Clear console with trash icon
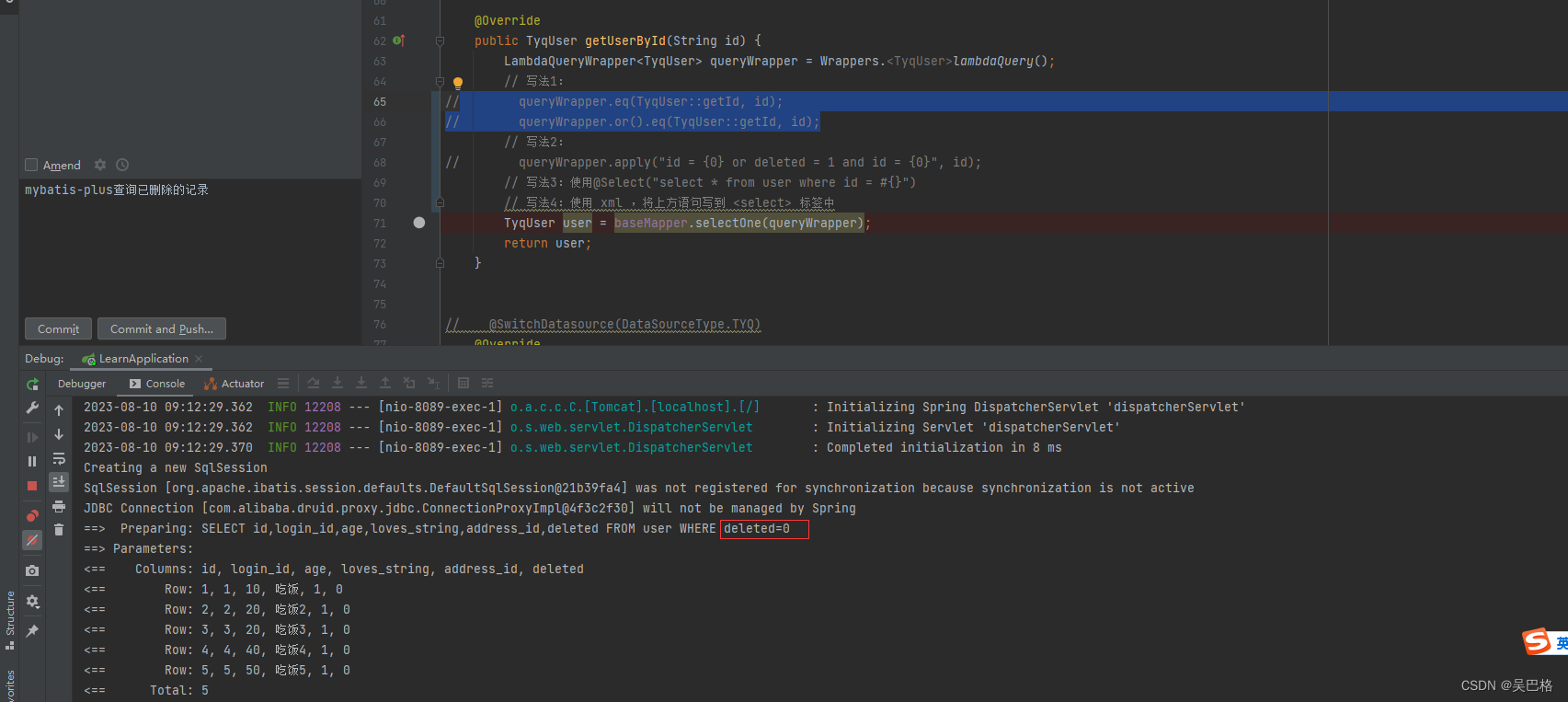Image resolution: width=1568 pixels, height=702 pixels. (59, 529)
